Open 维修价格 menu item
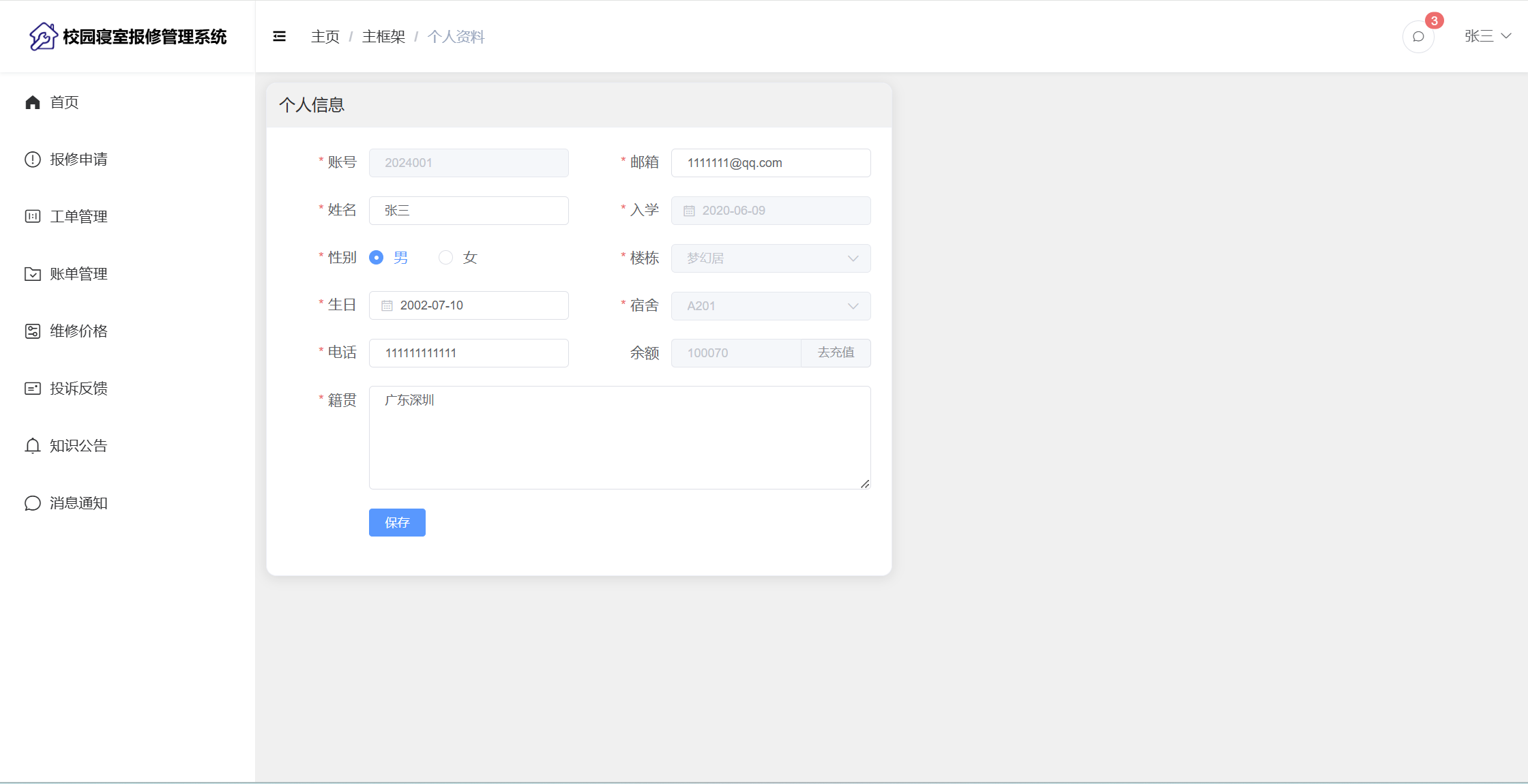The width and height of the screenshot is (1528, 784). pos(78,331)
